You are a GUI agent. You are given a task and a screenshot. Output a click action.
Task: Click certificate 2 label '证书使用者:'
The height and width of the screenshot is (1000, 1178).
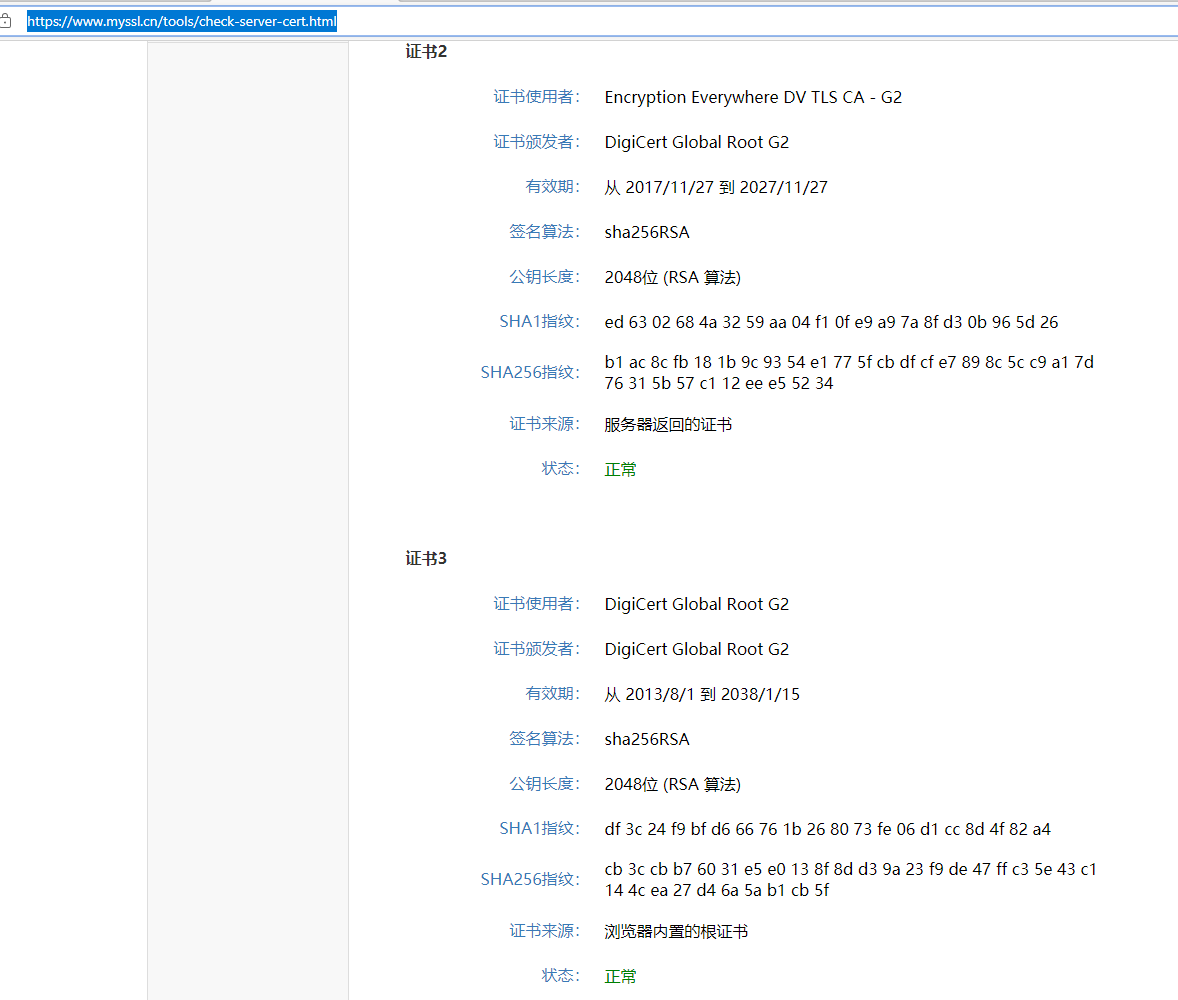[x=536, y=97]
